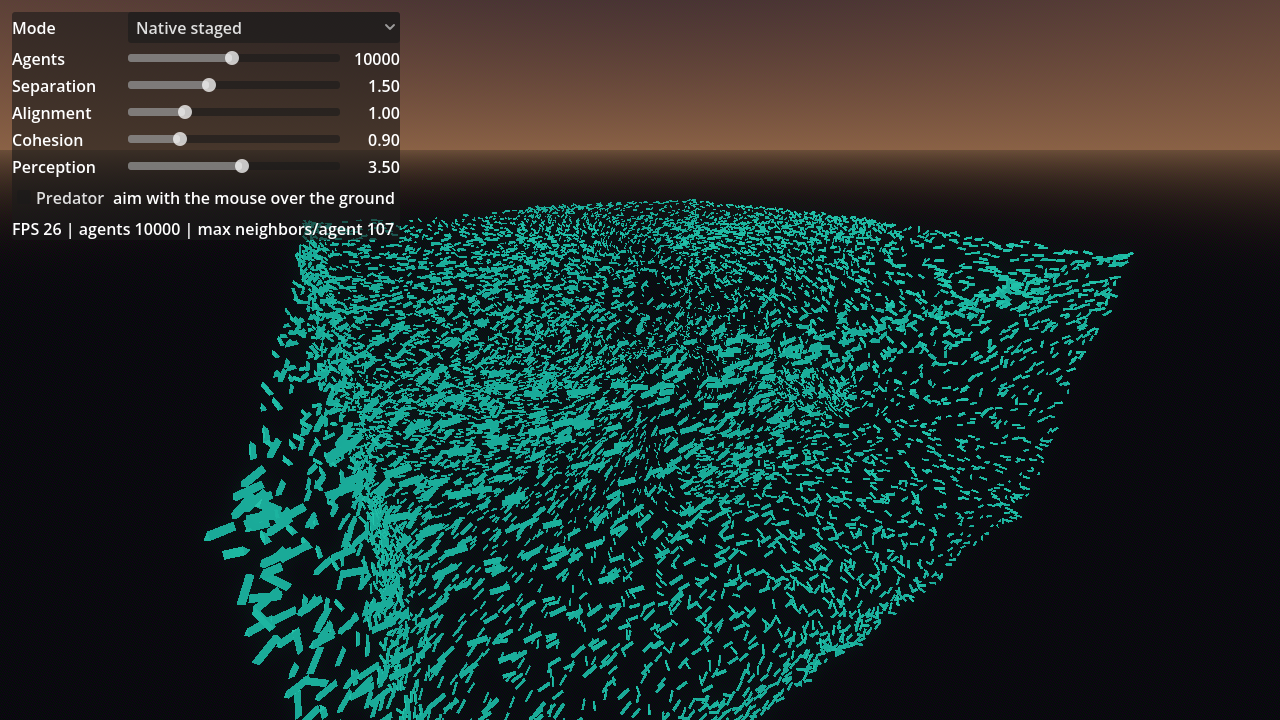1280x720 pixels.
Task: Click the Separation value "1.50"
Action: pyautogui.click(x=384, y=86)
